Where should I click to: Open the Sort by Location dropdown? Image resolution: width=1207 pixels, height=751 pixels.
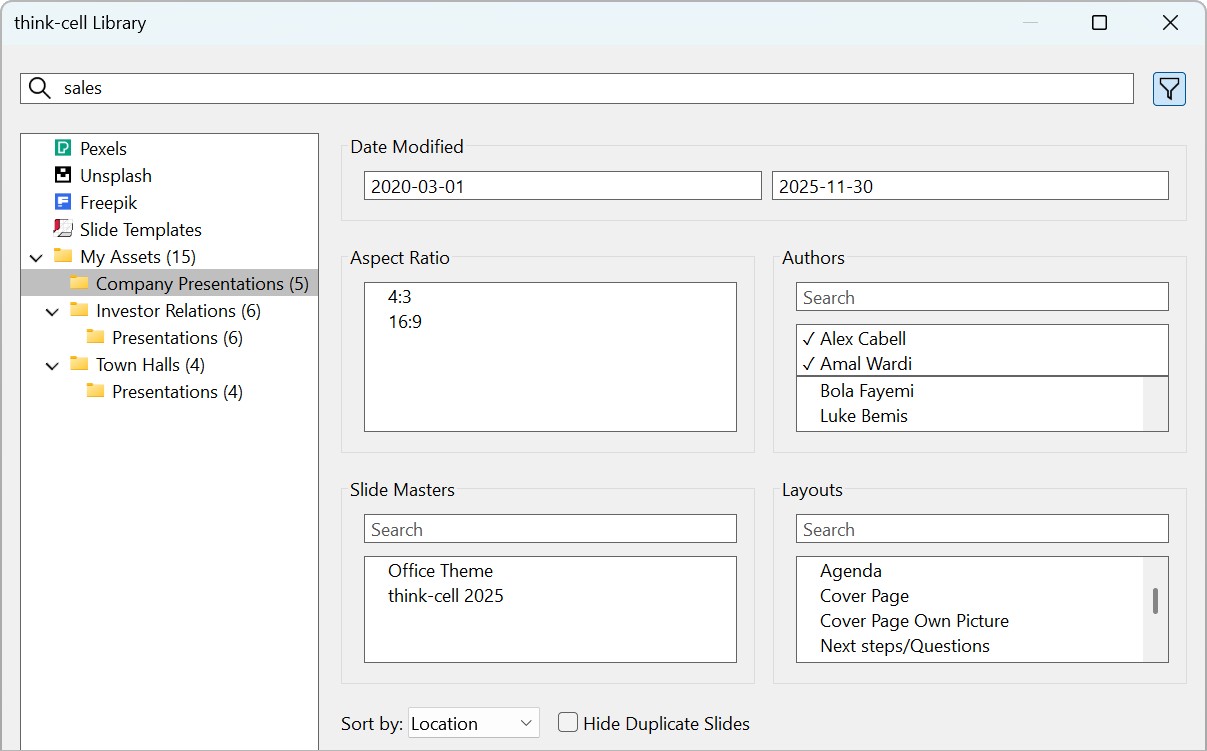coord(474,723)
